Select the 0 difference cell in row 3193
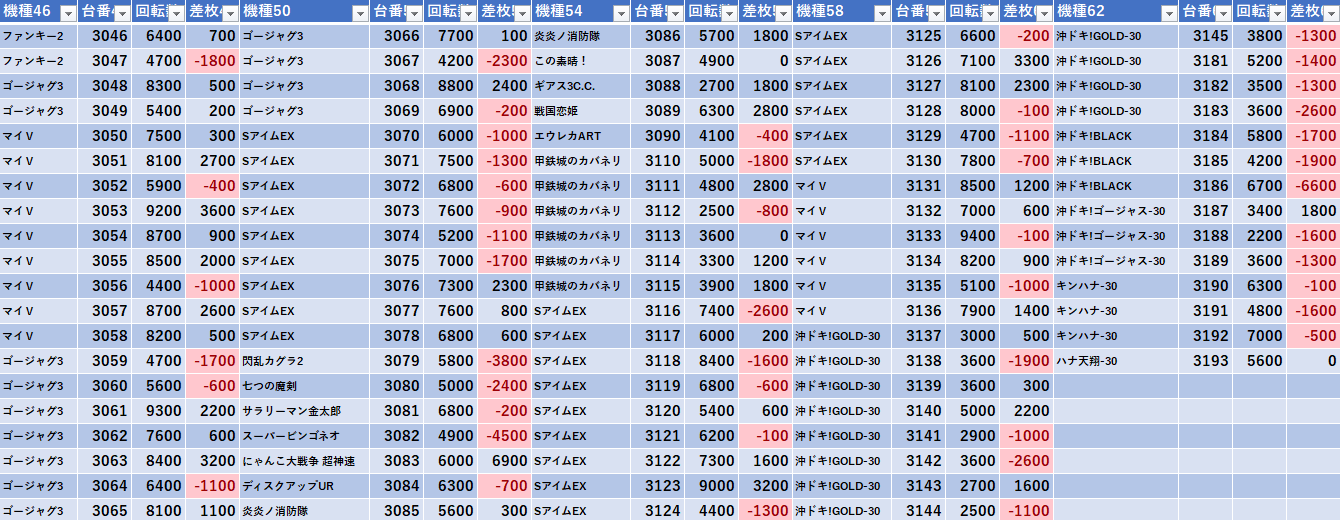This screenshot has width=1341, height=520. click(x=1314, y=361)
